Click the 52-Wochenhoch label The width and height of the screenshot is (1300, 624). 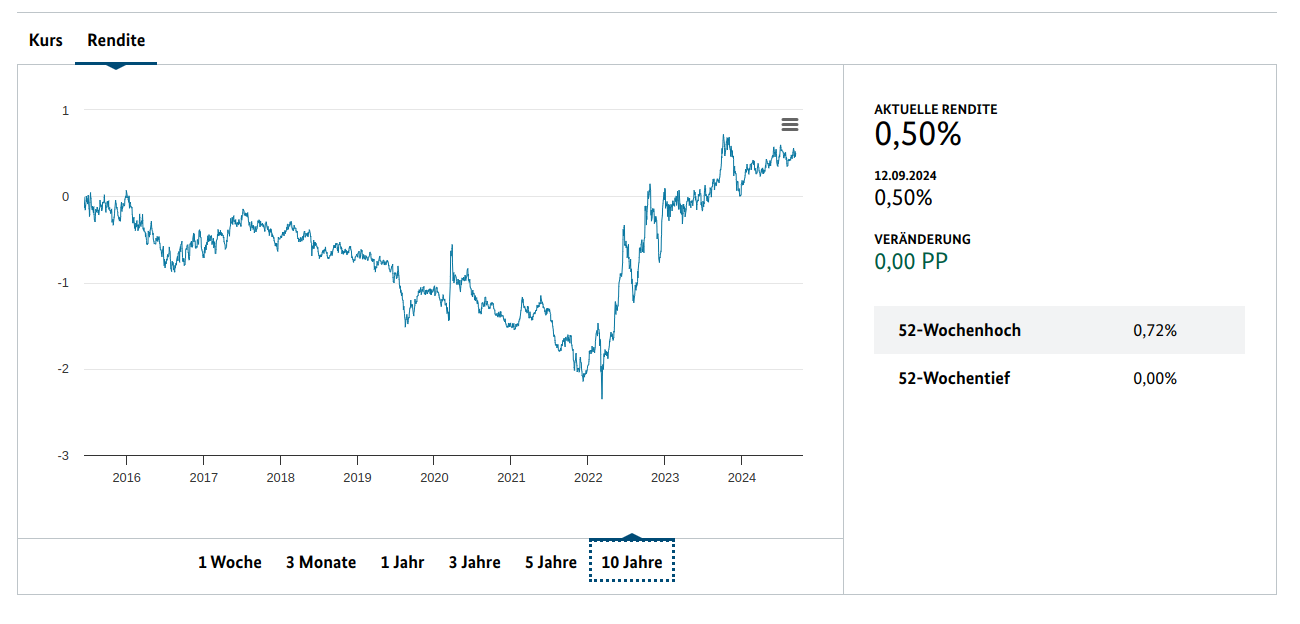[960, 330]
